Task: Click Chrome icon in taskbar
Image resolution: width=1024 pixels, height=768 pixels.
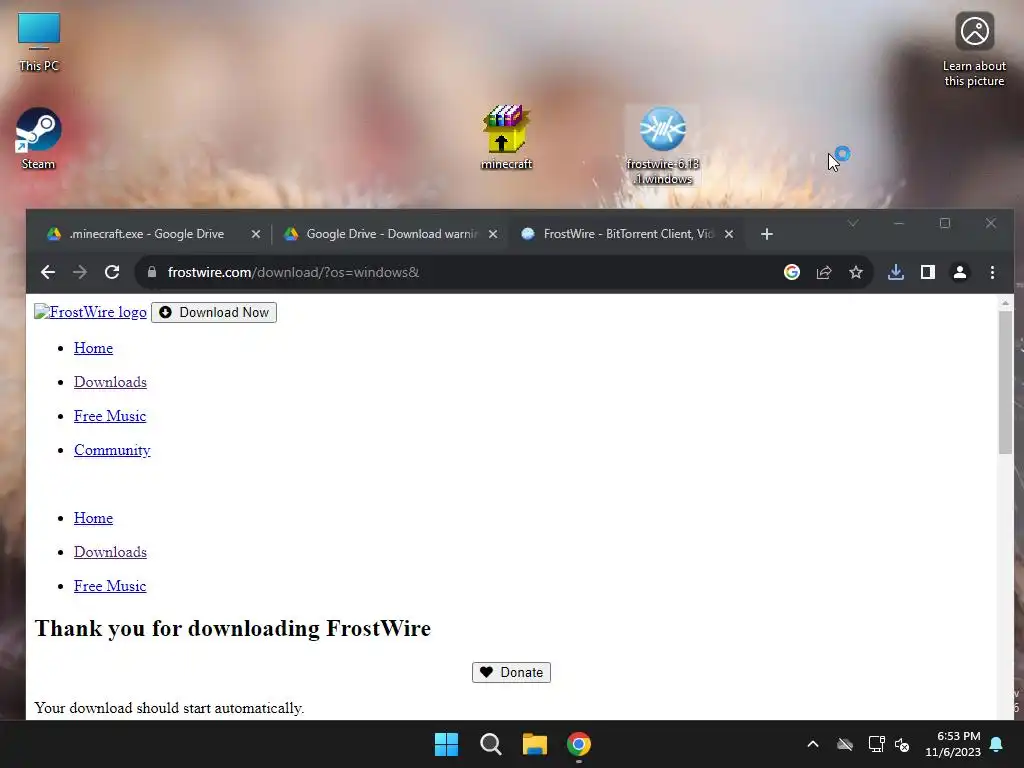Action: (579, 744)
